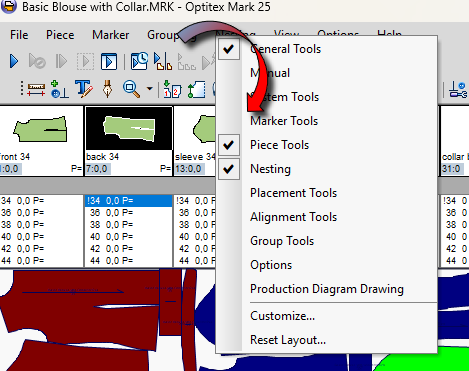This screenshot has width=469, height=371.
Task: Click the boxed play nesting icon
Action: tap(109, 61)
